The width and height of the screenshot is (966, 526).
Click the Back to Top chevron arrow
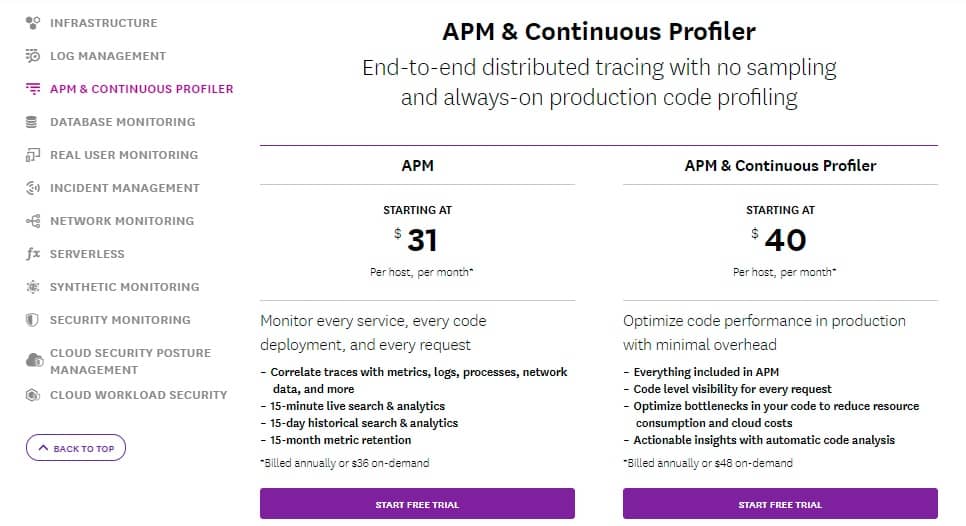[x=43, y=448]
